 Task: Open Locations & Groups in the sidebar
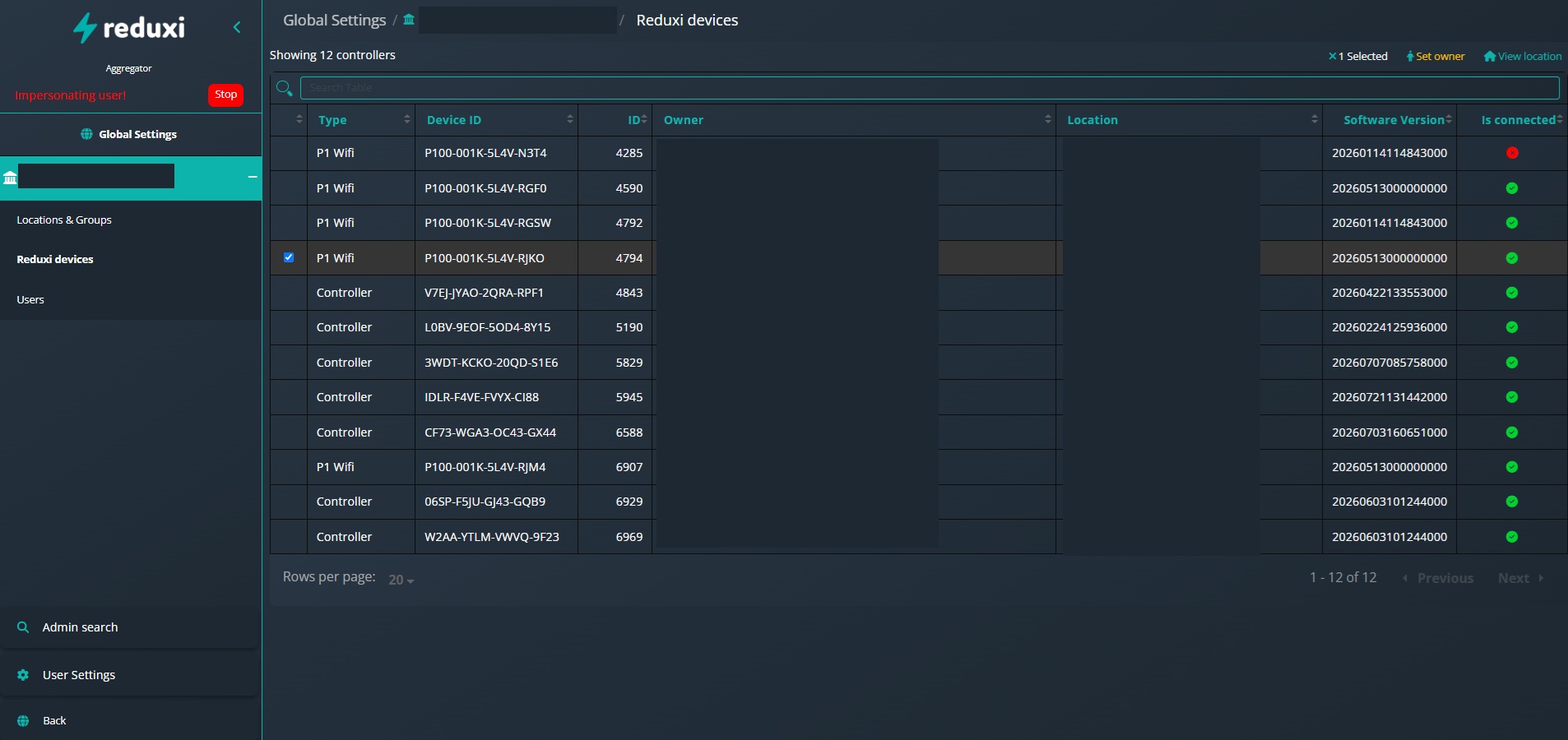64,220
